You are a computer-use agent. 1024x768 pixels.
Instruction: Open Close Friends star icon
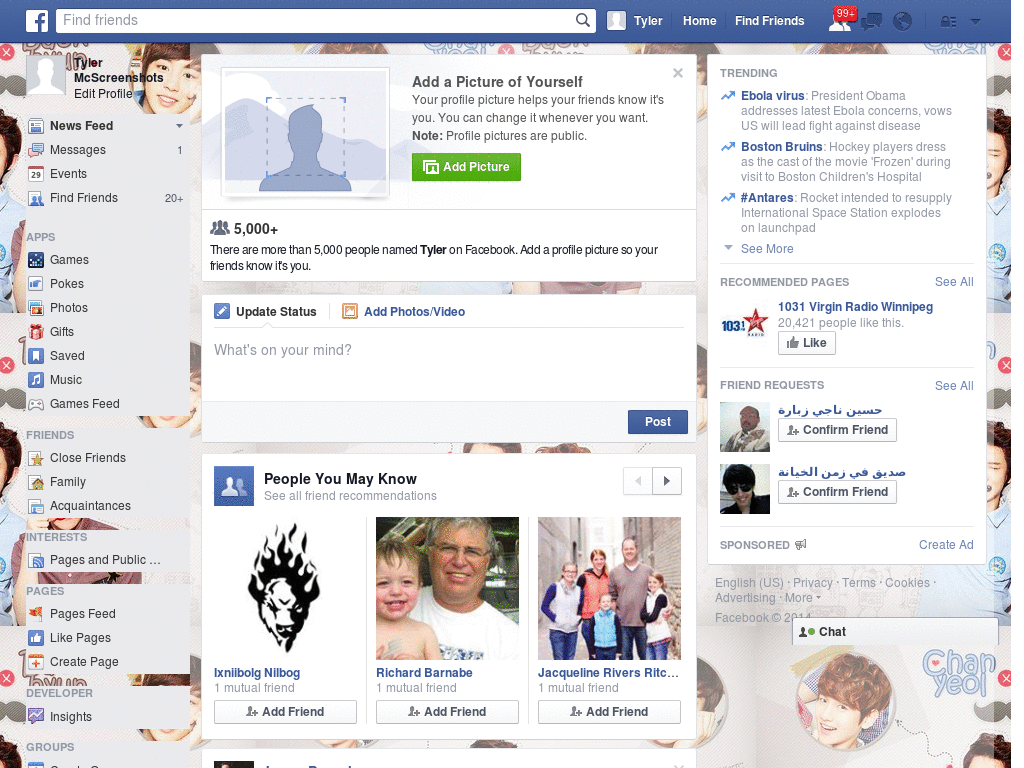(x=36, y=458)
